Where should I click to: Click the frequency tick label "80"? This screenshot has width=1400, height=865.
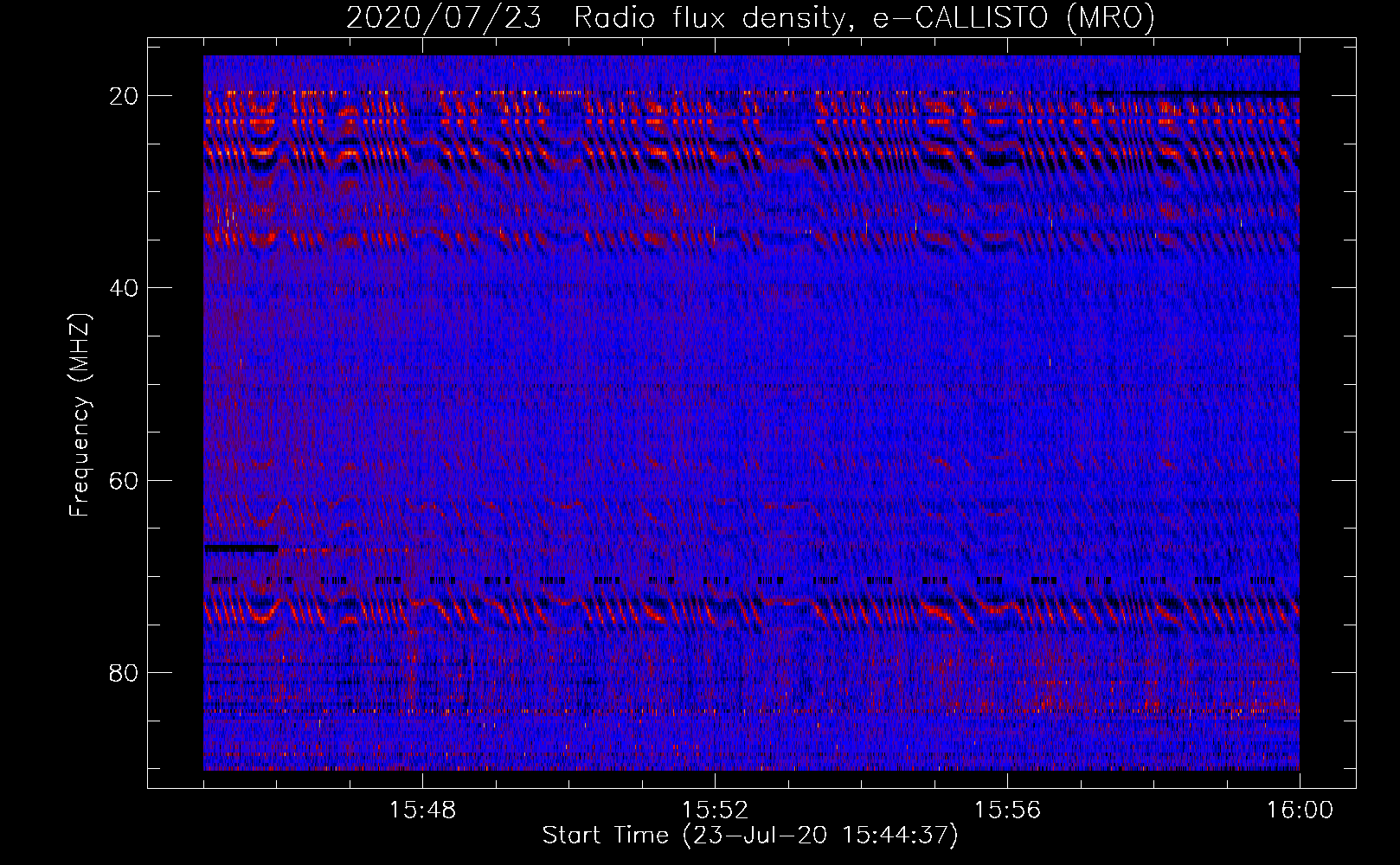(x=125, y=672)
